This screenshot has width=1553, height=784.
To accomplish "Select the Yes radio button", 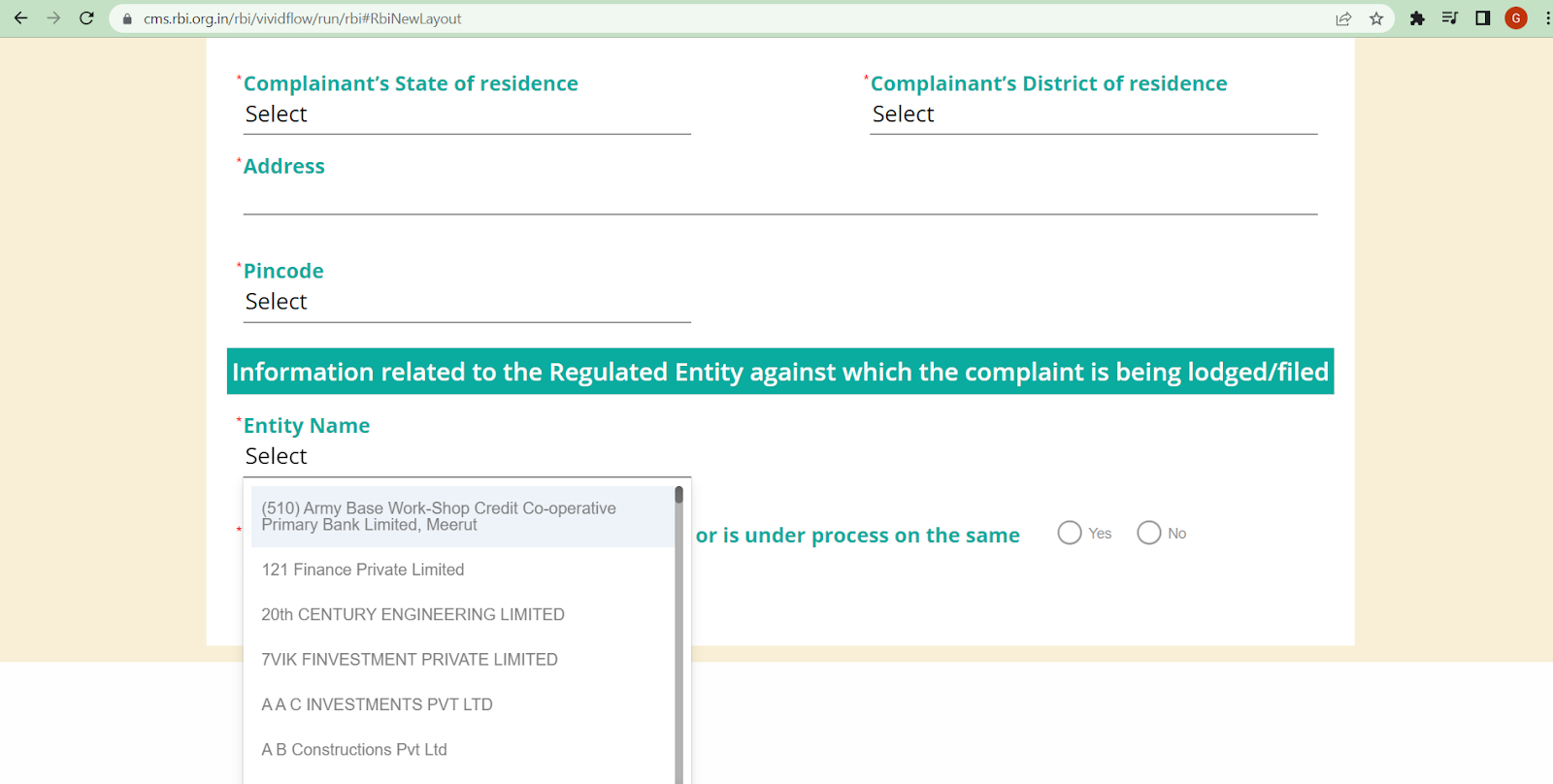I will tap(1070, 533).
